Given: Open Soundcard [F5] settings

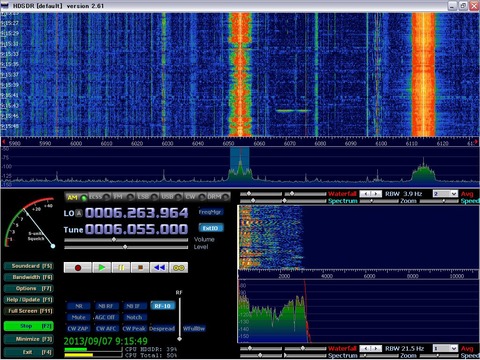Looking at the screenshot, I should point(29,266).
